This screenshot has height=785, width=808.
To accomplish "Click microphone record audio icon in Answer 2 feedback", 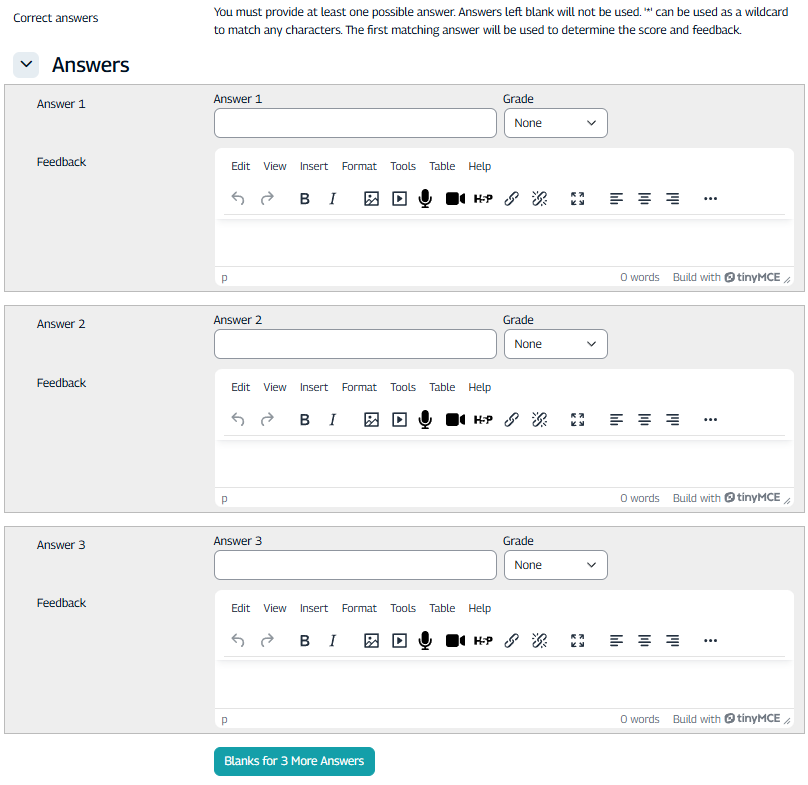I will [x=425, y=420].
